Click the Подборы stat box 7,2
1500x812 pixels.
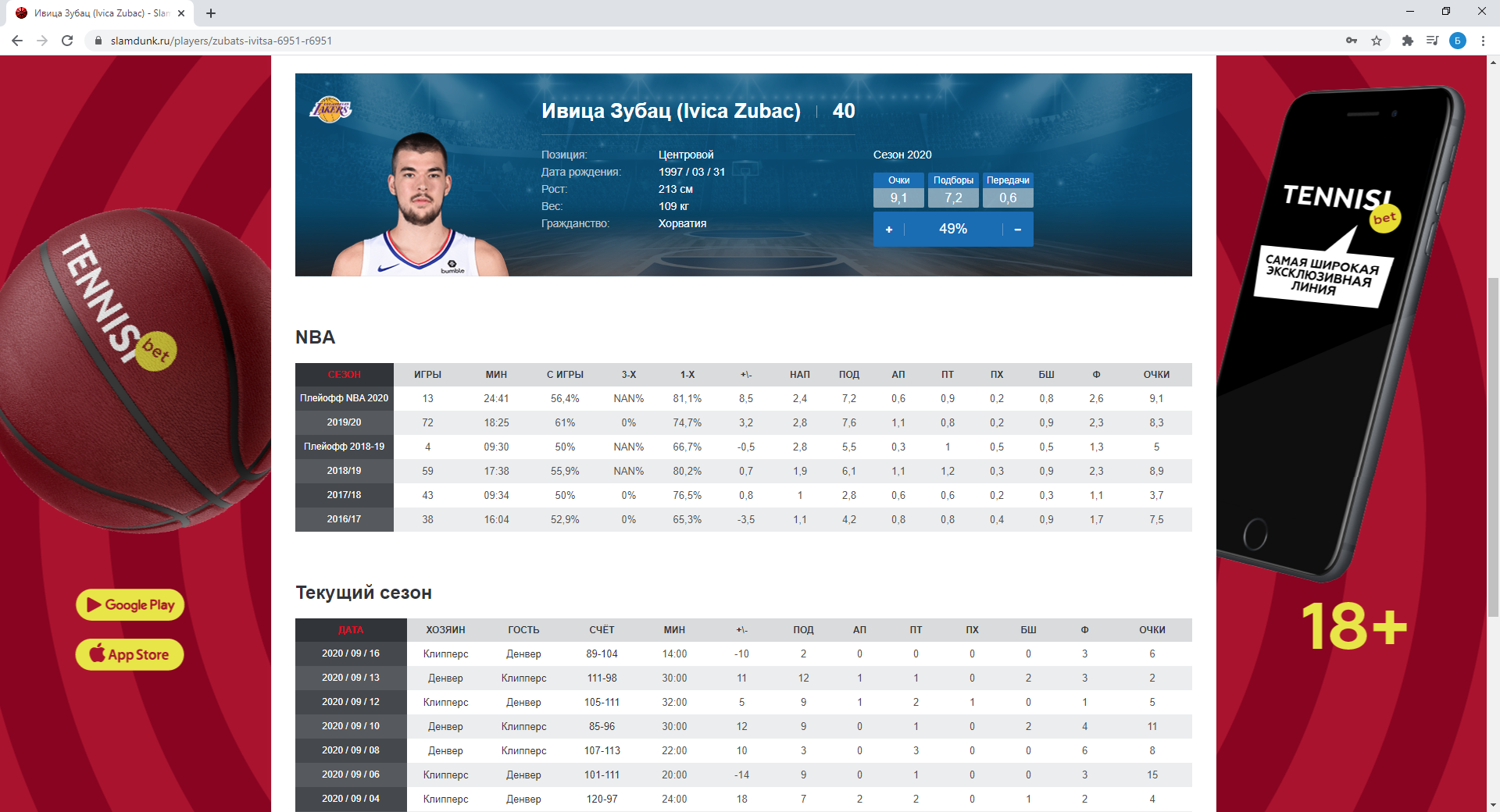tap(953, 191)
